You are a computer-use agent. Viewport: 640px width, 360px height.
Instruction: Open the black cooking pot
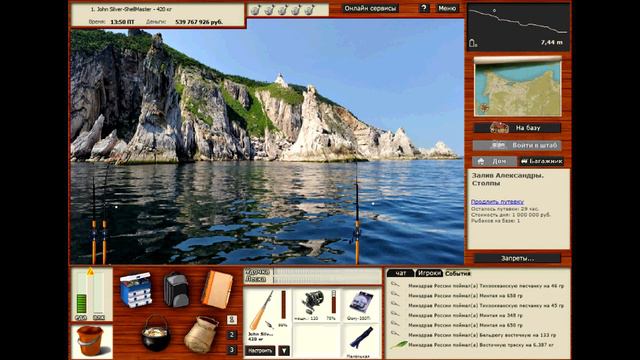(156, 333)
